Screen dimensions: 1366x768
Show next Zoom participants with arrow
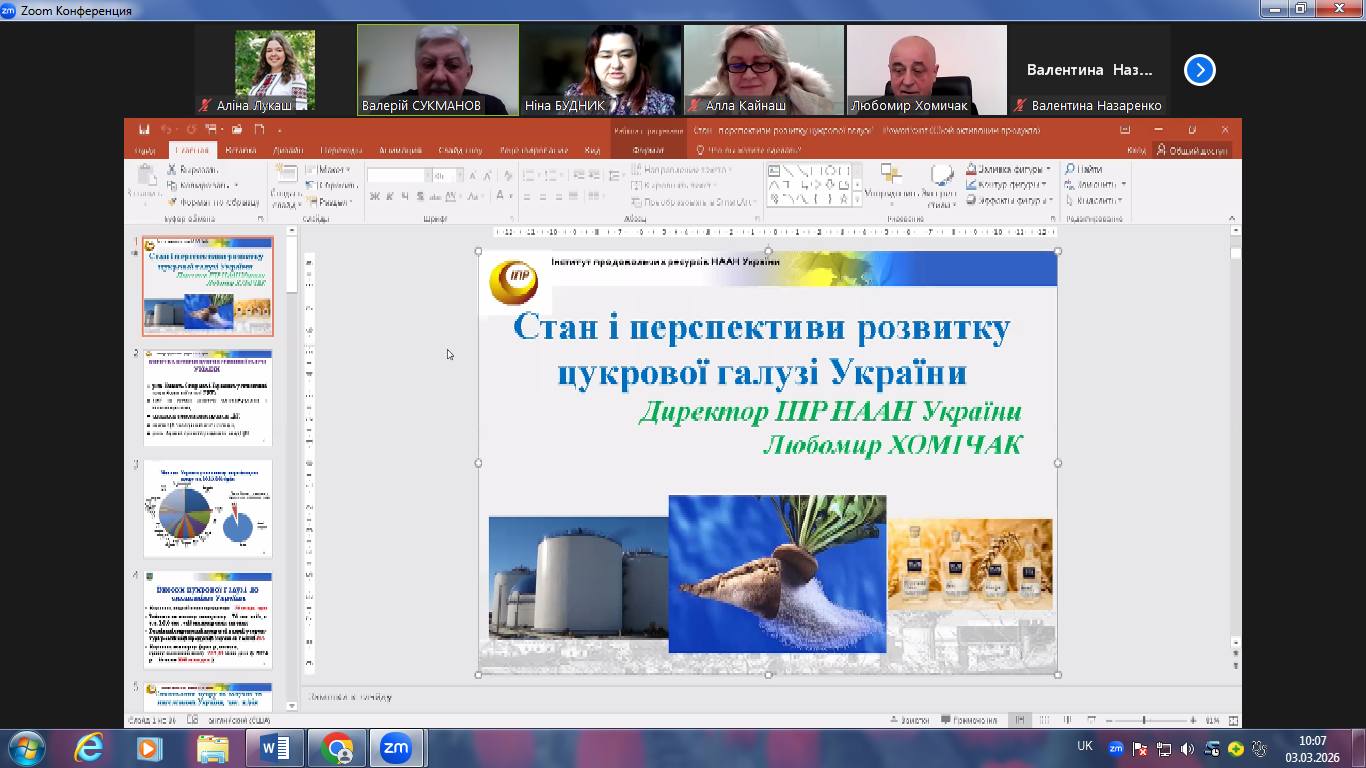(x=1199, y=70)
